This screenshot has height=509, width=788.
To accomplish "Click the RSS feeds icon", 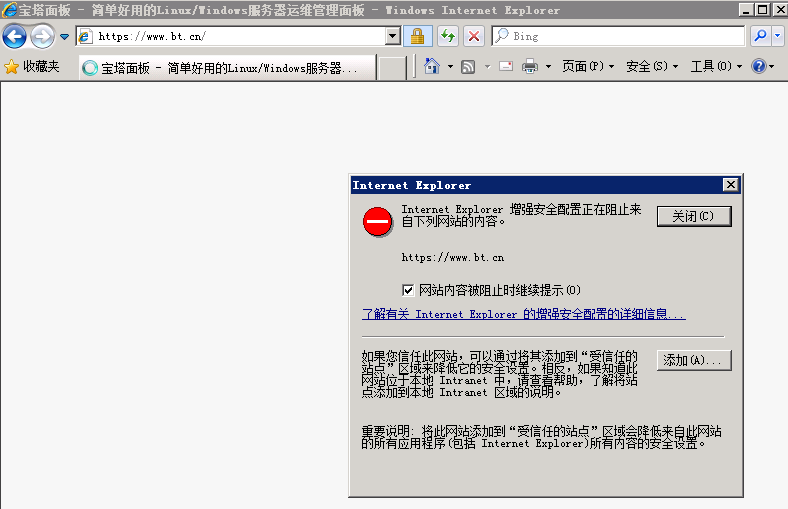I will [x=468, y=66].
